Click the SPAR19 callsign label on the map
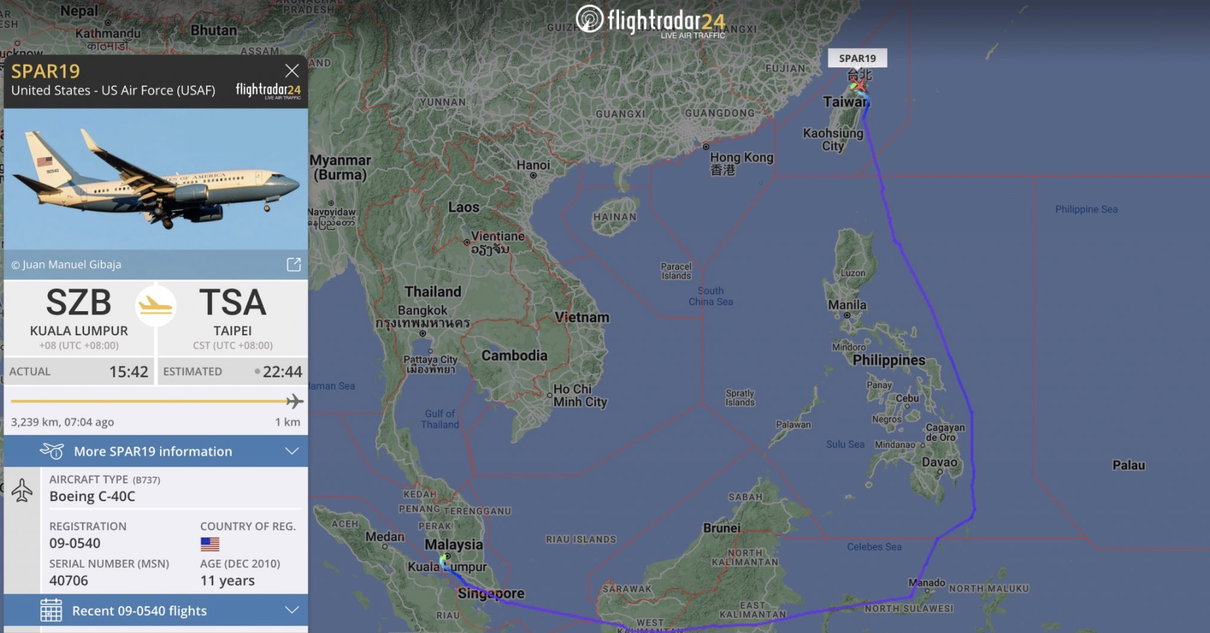The image size is (1210, 633). (x=857, y=58)
